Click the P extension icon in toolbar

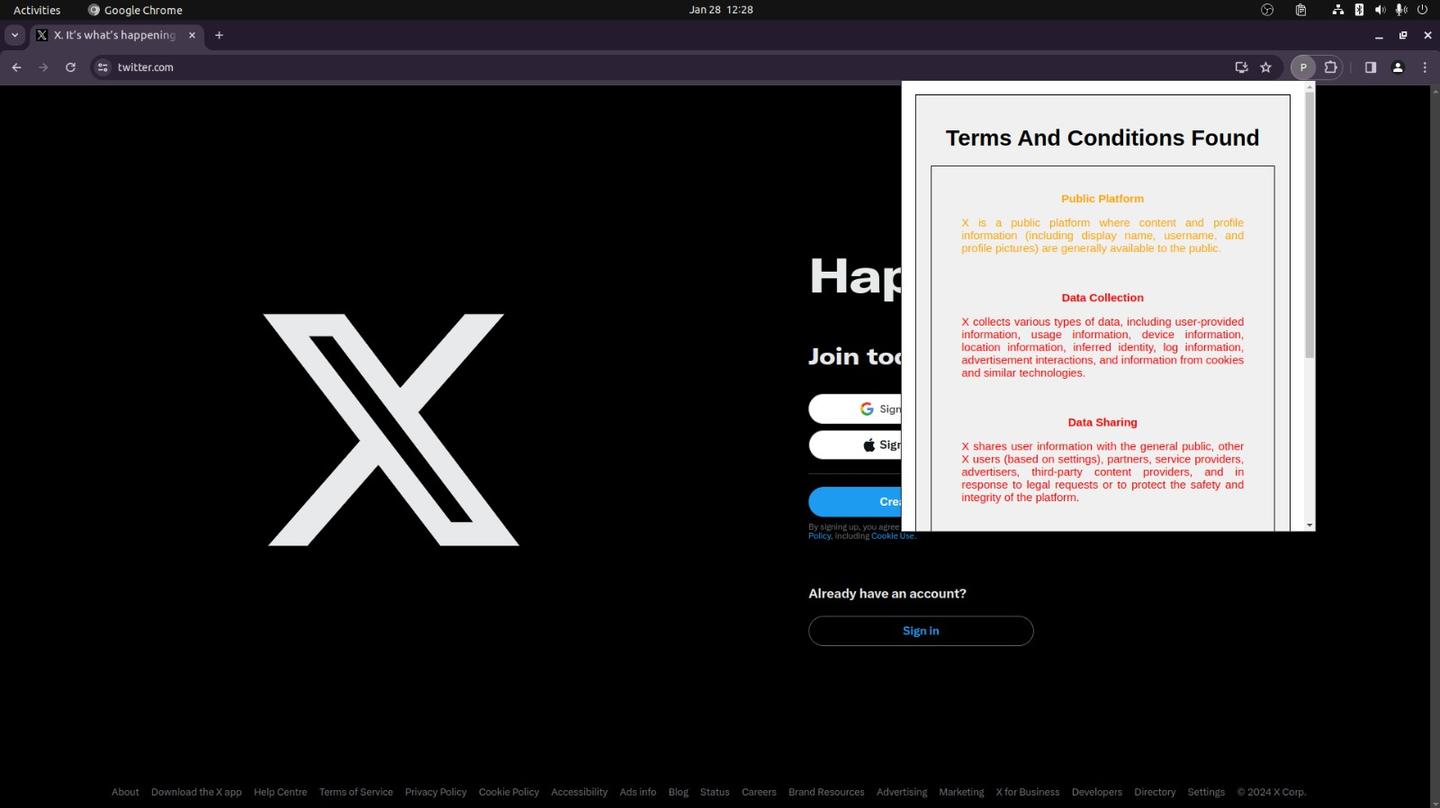coord(1303,67)
